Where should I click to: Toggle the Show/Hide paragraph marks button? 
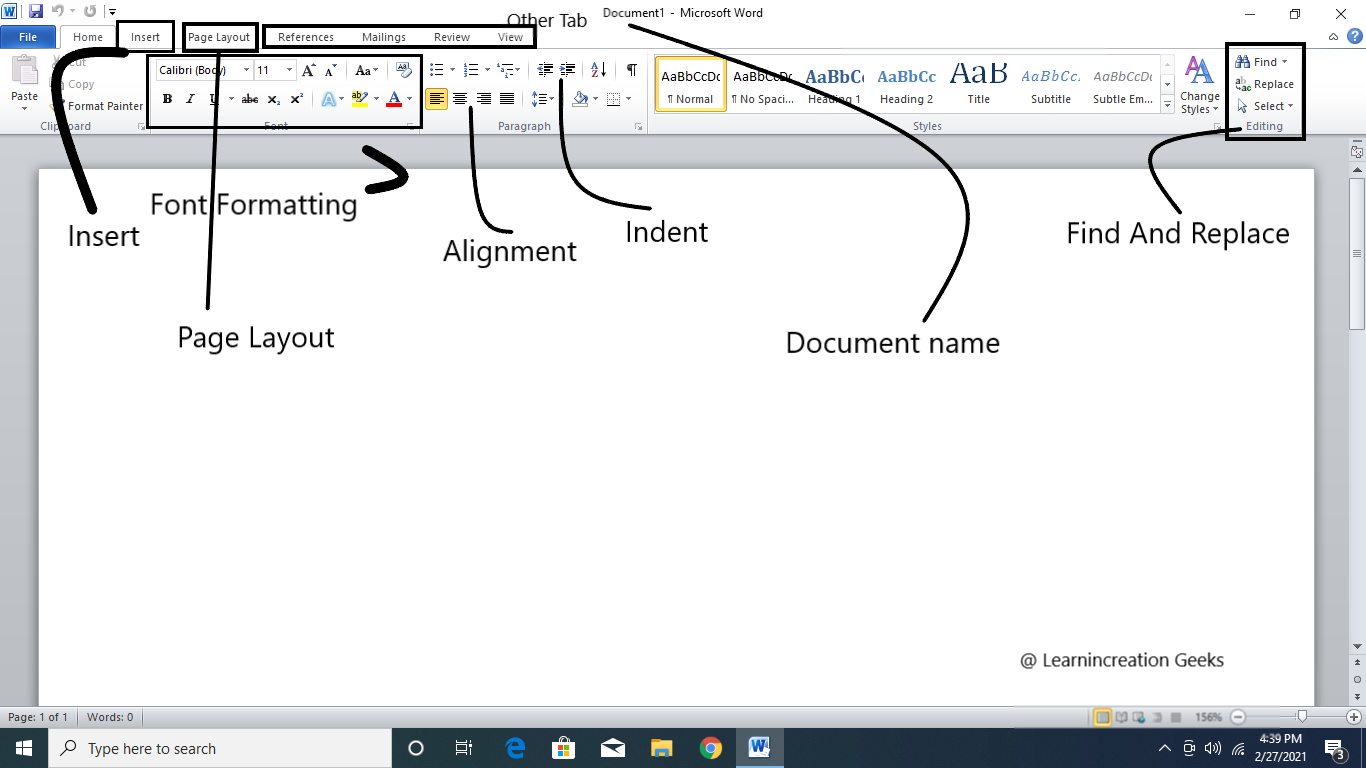click(x=631, y=70)
